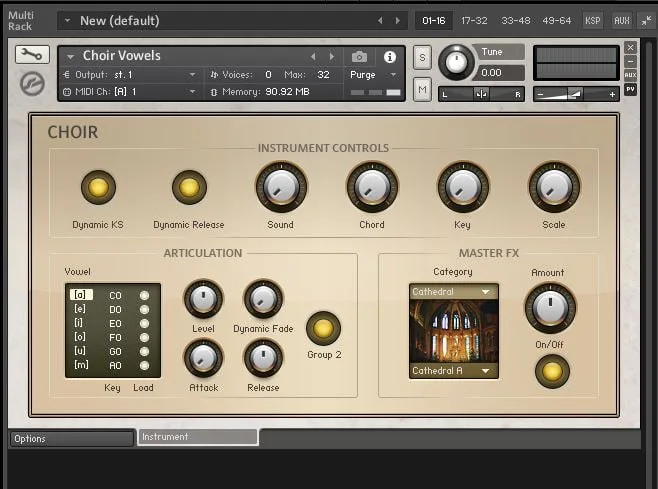Select the [a] vowel in the list
The image size is (658, 489).
tap(81, 295)
